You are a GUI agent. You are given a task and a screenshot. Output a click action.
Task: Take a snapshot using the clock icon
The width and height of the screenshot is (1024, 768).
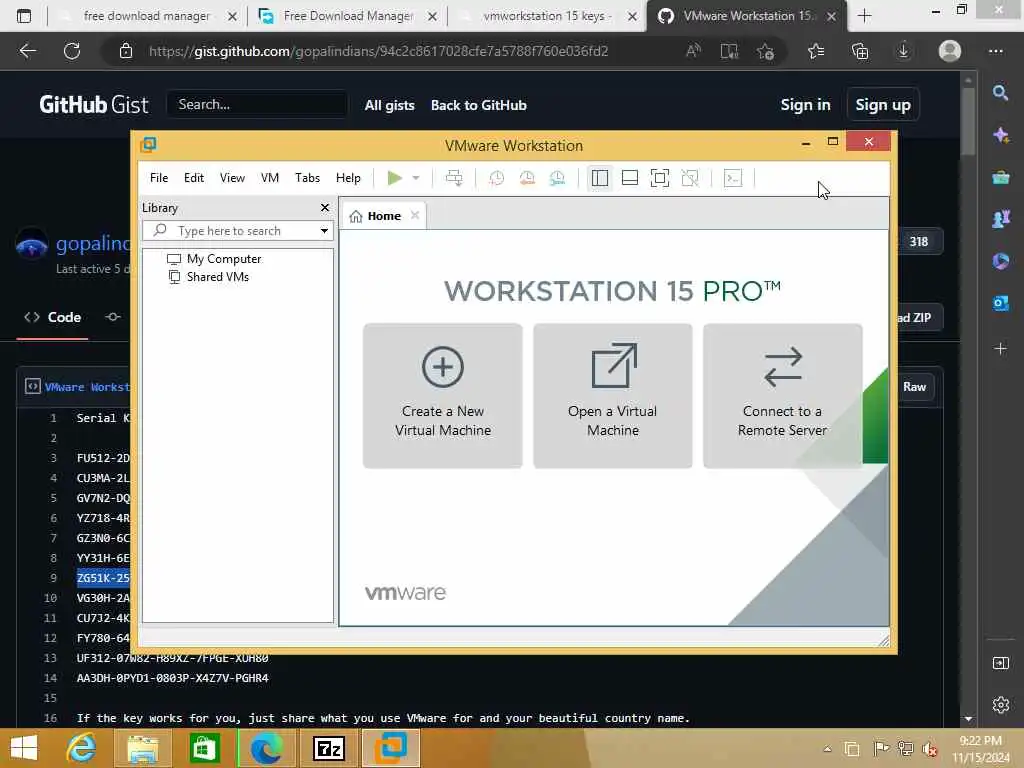(496, 178)
